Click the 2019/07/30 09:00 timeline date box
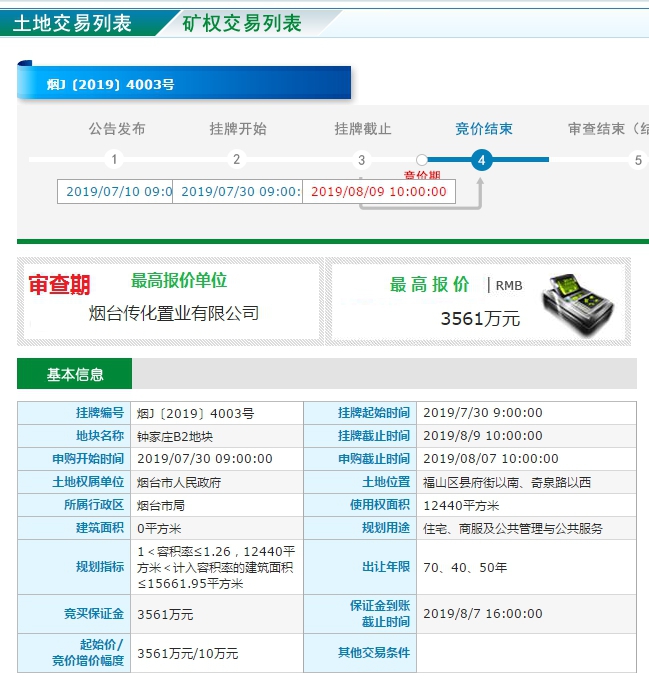The width and height of the screenshot is (649, 688). pos(237,191)
